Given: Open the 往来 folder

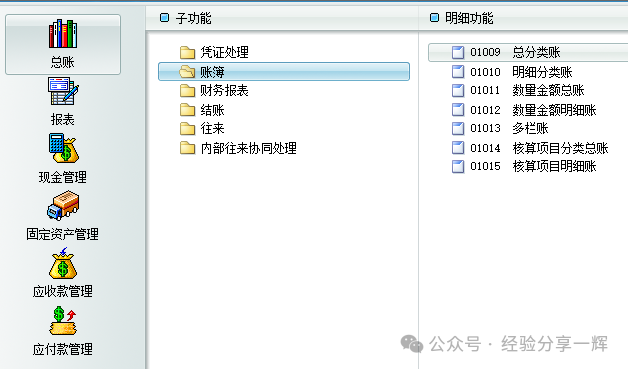Looking at the screenshot, I should point(202,129).
